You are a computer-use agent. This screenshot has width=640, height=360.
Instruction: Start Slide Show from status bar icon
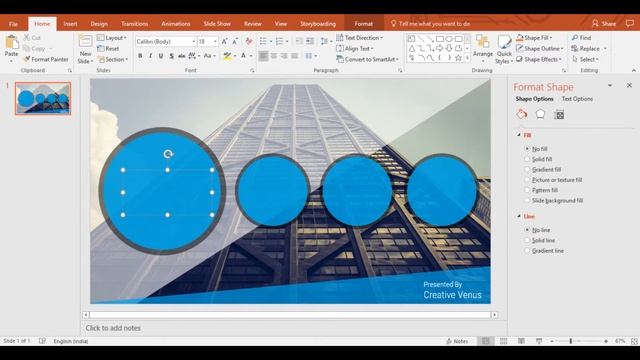coord(539,341)
